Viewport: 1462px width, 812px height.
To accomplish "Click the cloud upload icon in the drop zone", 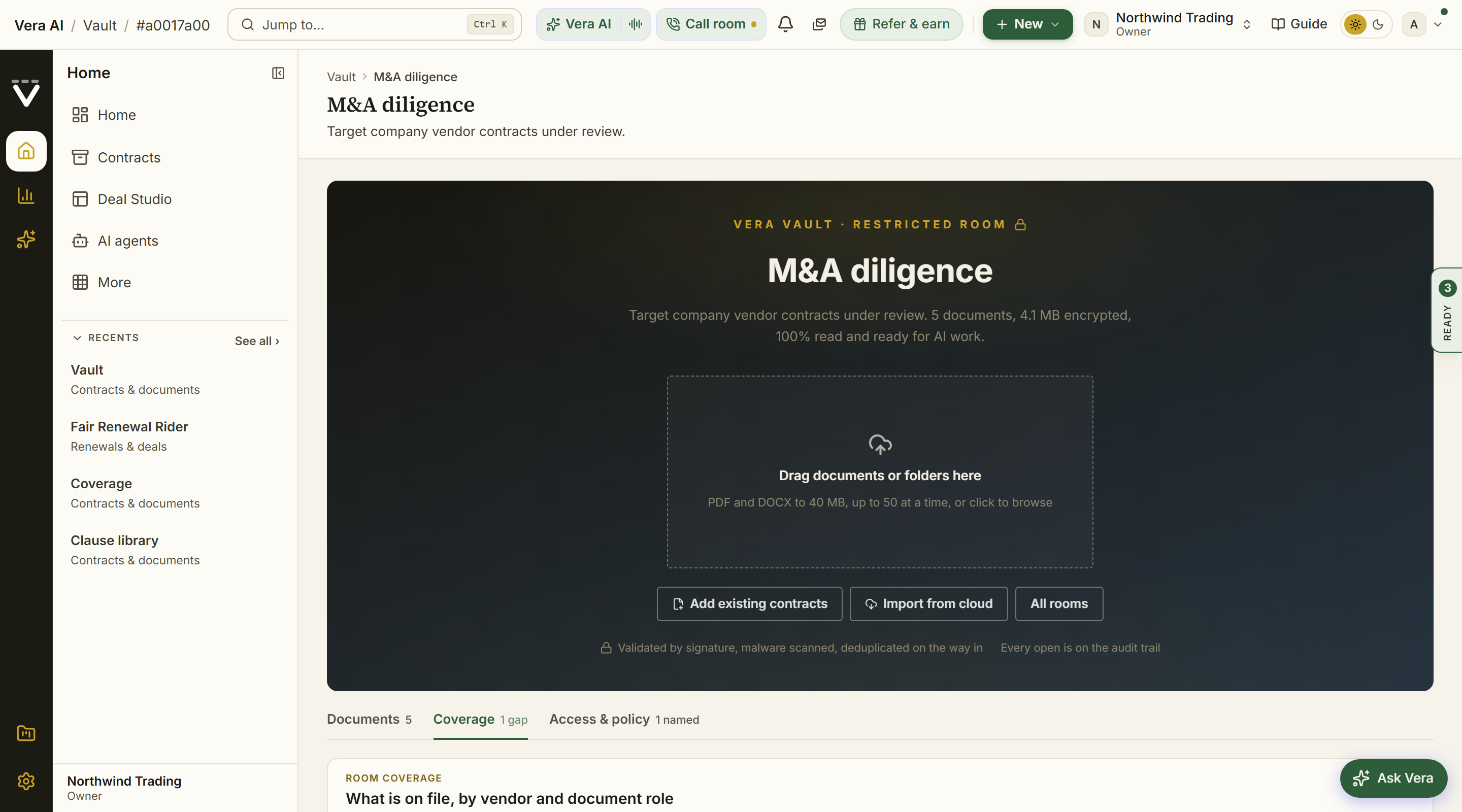I will pyautogui.click(x=880, y=444).
